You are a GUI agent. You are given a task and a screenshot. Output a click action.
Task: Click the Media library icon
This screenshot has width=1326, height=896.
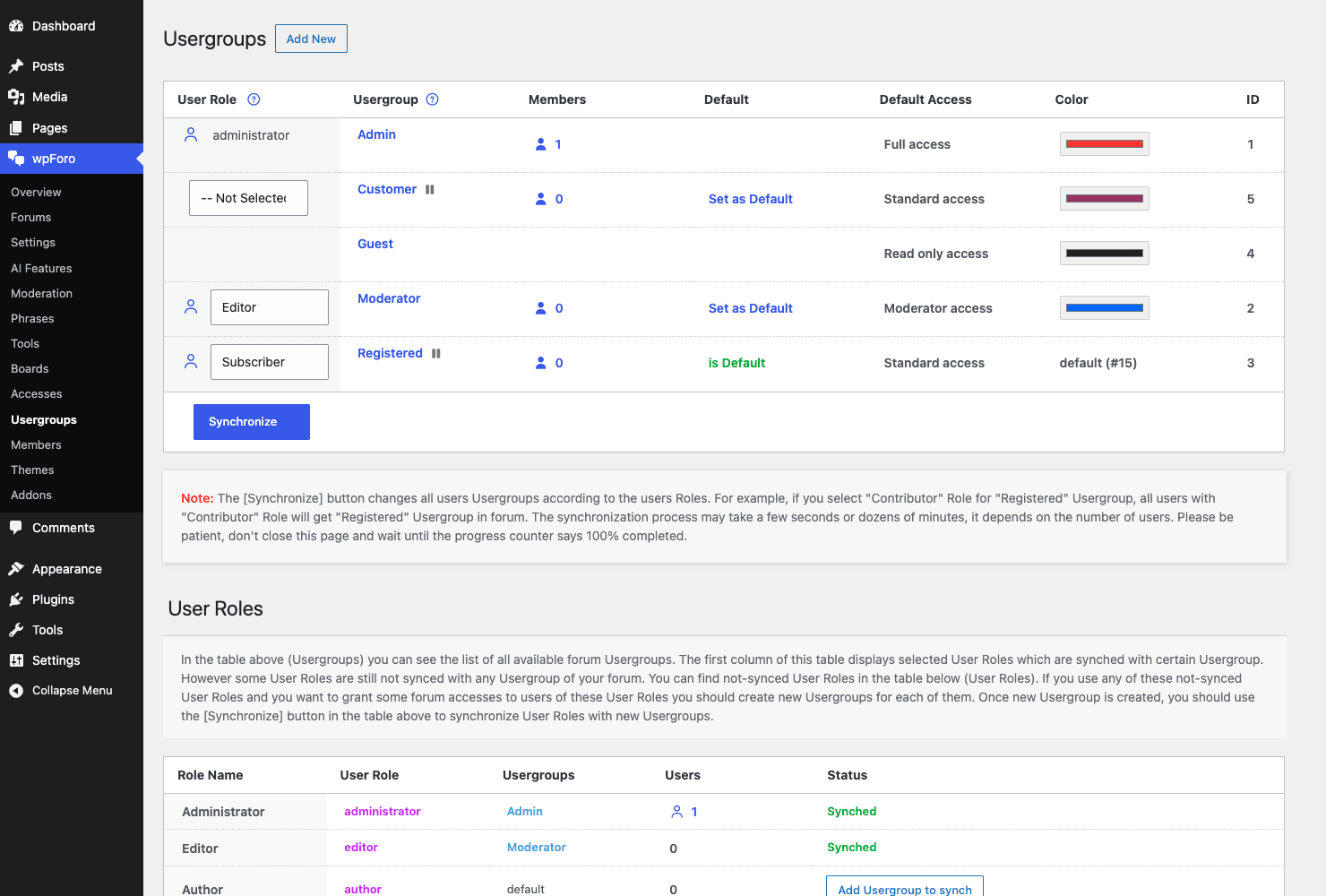pyautogui.click(x=16, y=97)
